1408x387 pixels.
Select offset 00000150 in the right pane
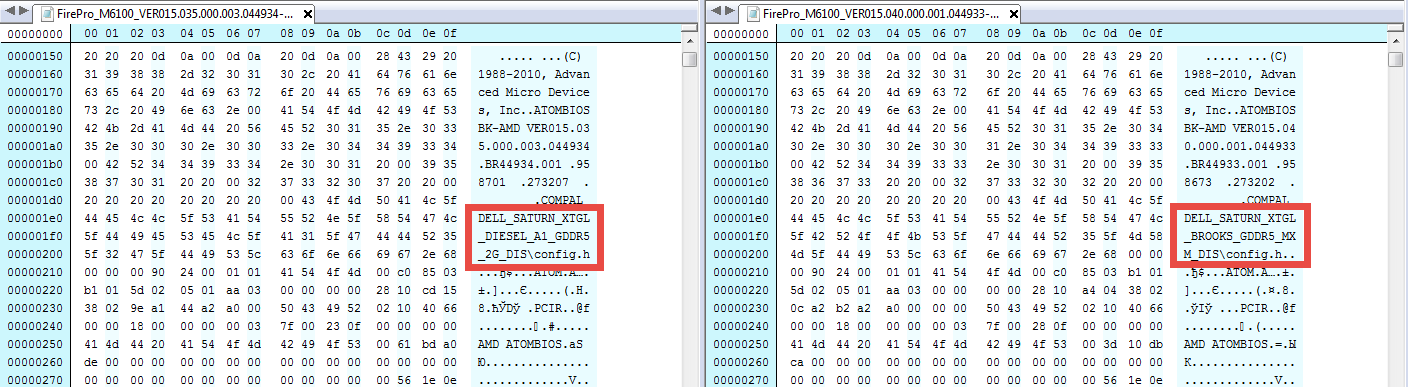point(742,57)
